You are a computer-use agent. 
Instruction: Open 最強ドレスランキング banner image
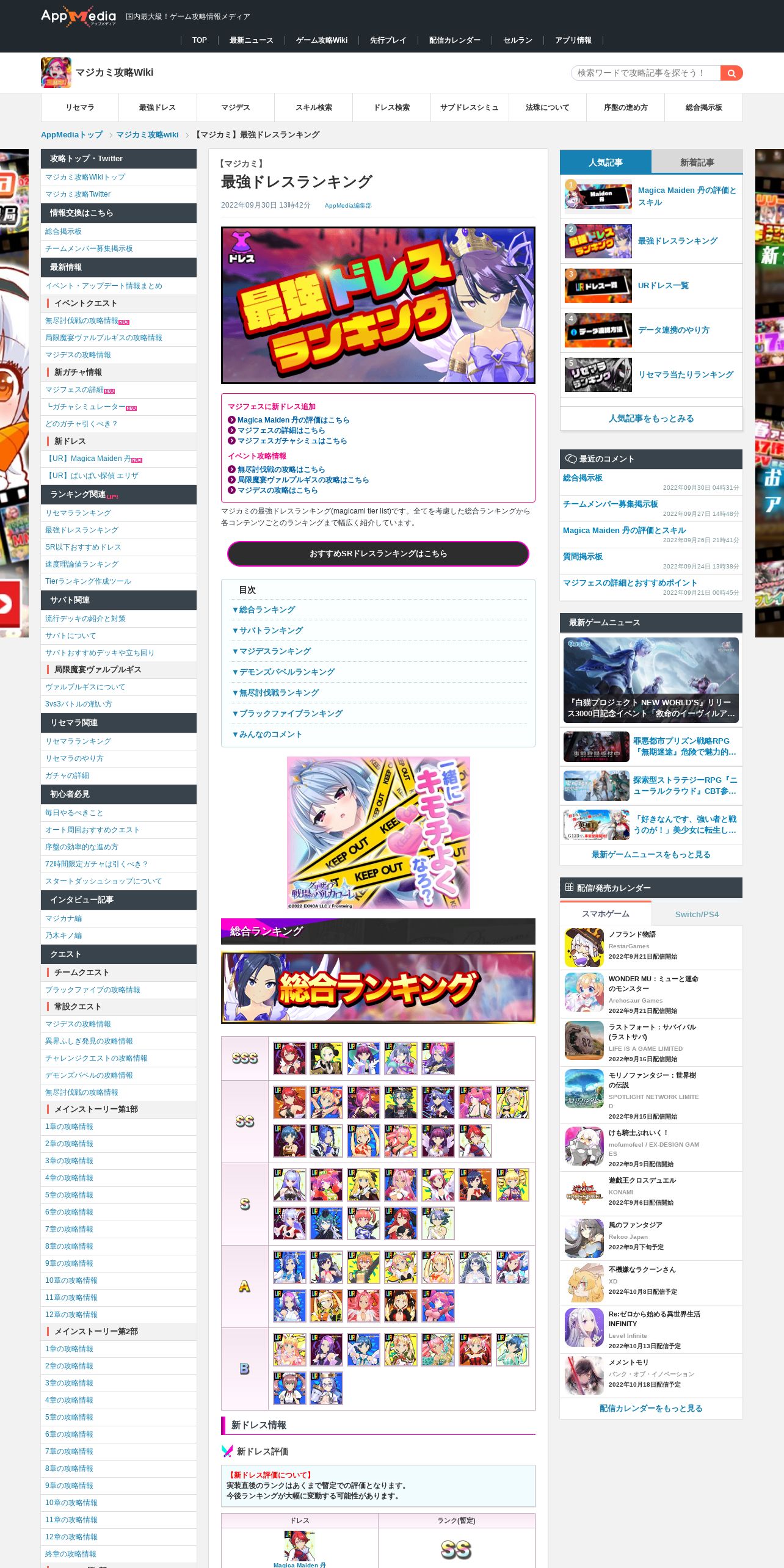(378, 305)
